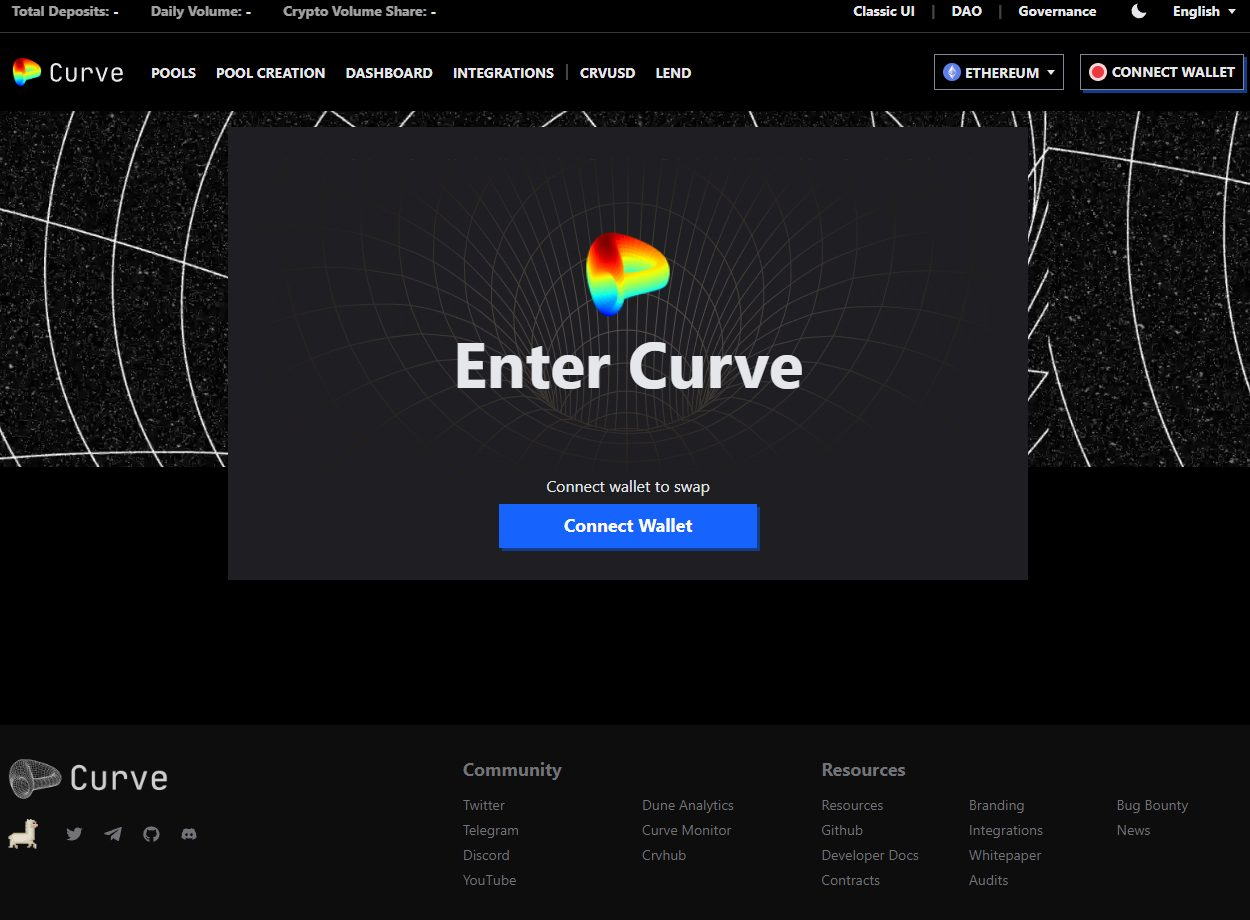This screenshot has height=920, width=1250.
Task: Toggle dark mode moon icon
Action: pos(1139,12)
